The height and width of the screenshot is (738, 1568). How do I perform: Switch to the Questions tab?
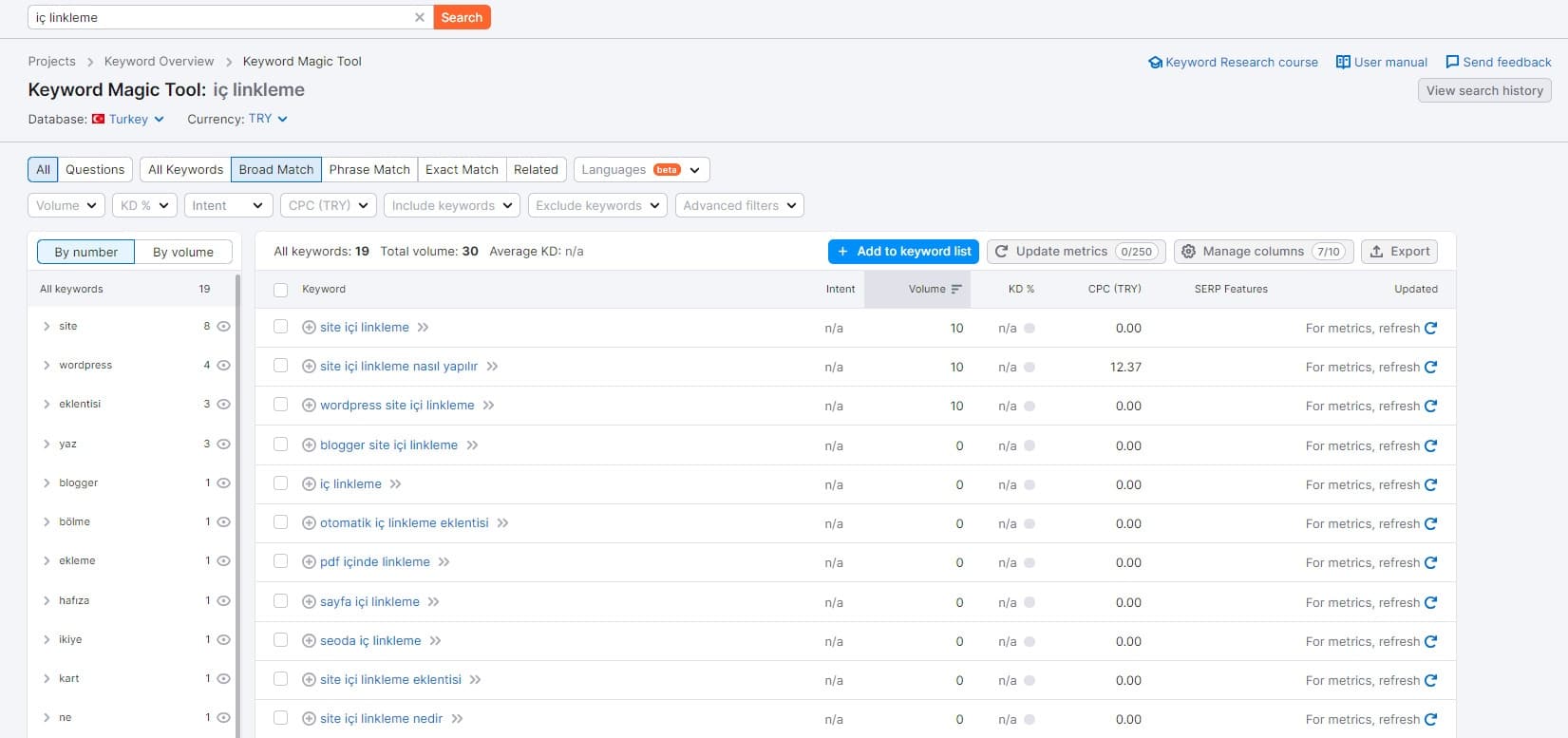pos(95,169)
